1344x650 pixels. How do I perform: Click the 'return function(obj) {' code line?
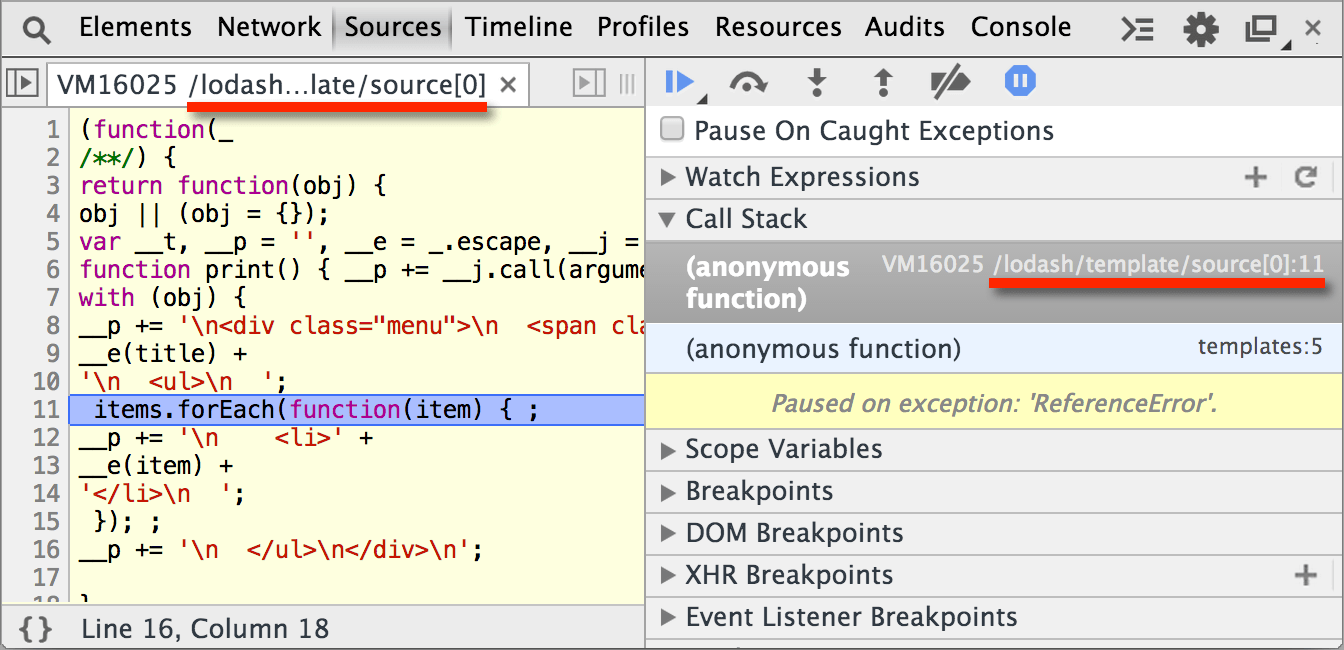233,185
